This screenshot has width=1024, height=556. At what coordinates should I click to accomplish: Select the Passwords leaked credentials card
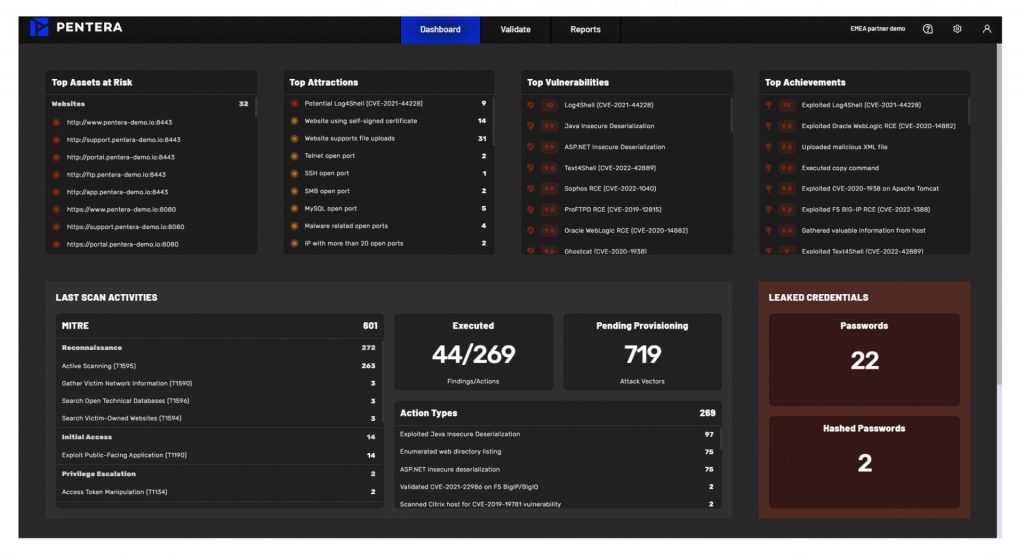tap(864, 359)
